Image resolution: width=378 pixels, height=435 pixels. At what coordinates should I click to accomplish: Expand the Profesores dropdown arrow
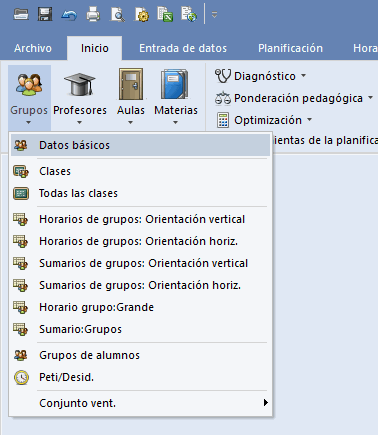point(79,123)
